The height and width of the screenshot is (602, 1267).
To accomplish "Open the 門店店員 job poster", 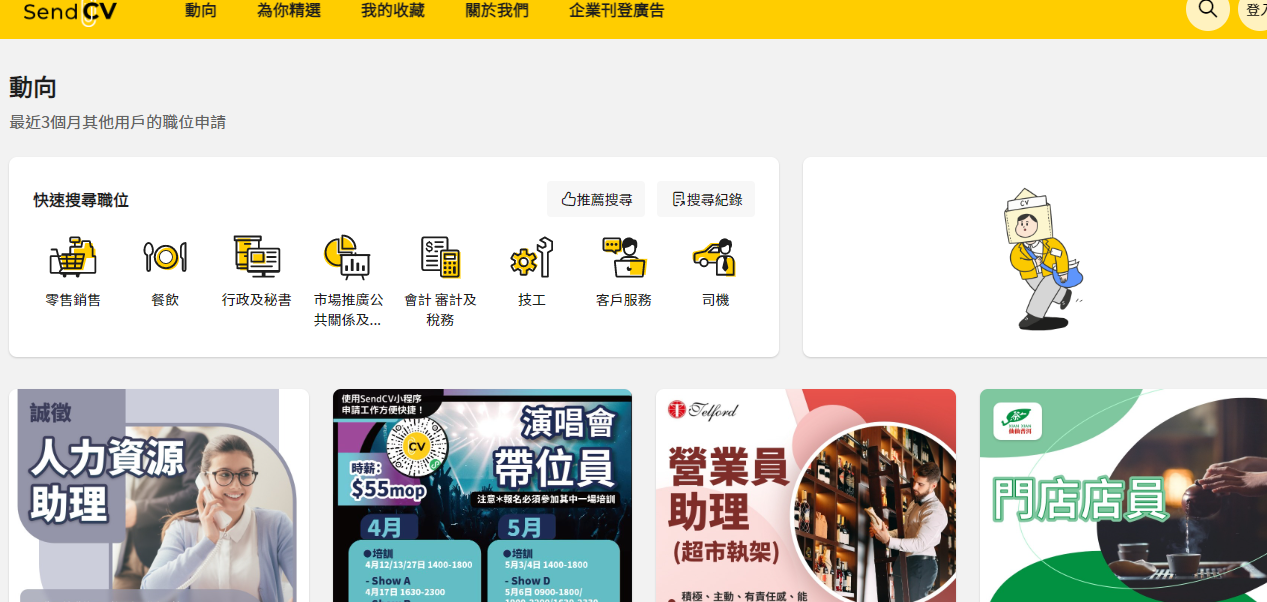I will tap(1123, 496).
